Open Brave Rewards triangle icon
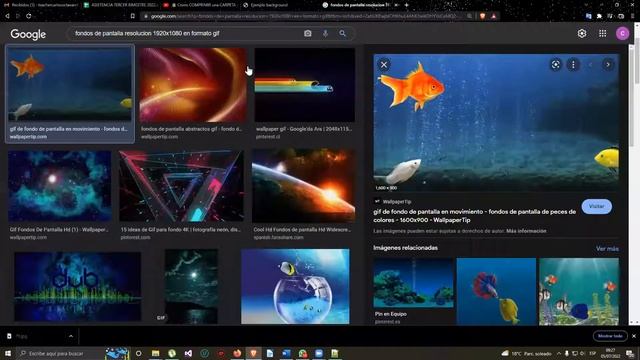The image size is (640, 360). coord(493,16)
